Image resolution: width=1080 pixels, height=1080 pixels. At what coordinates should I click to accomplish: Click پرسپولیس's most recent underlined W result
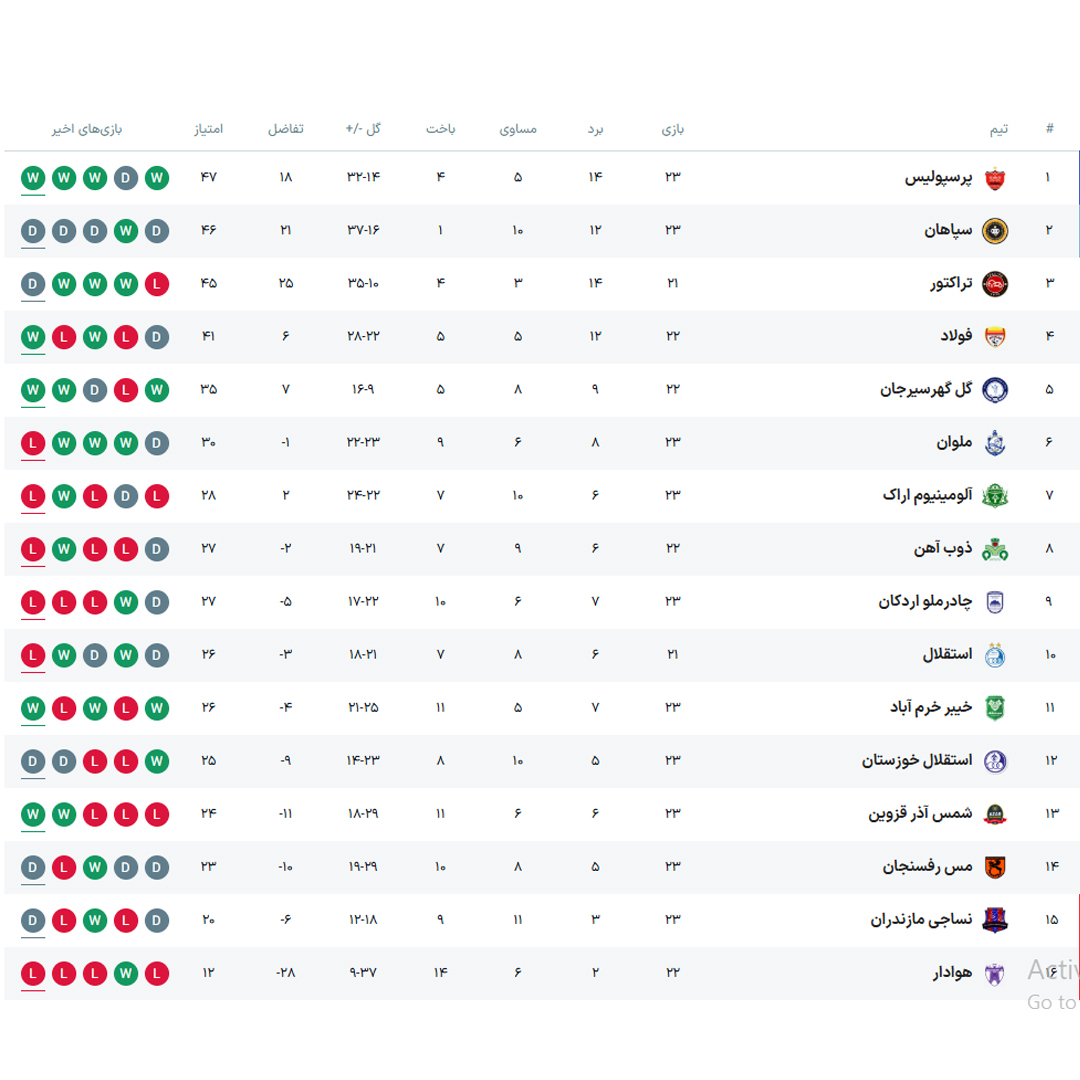click(x=33, y=178)
